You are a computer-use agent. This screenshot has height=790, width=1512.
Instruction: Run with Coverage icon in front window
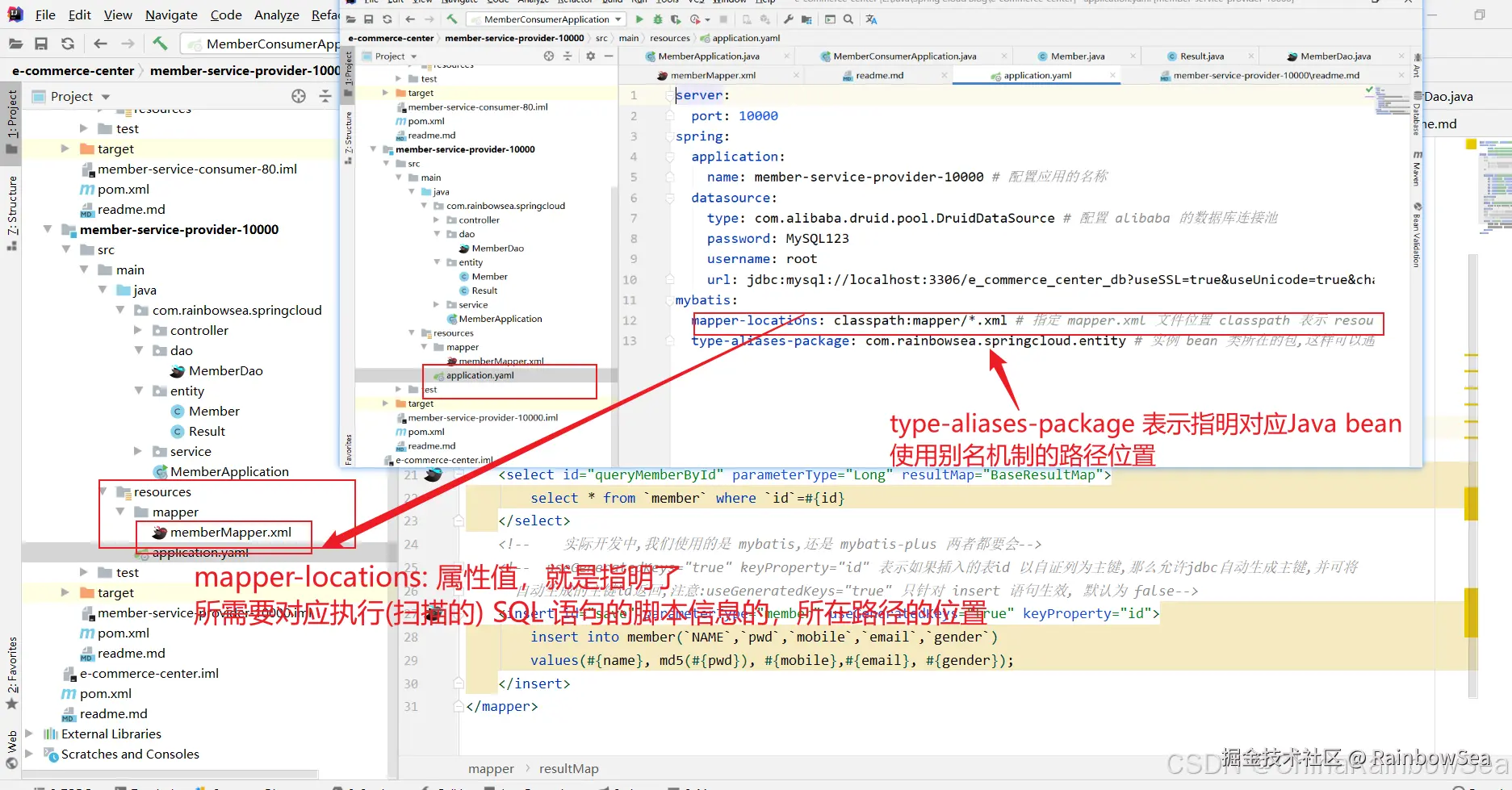pos(676,19)
